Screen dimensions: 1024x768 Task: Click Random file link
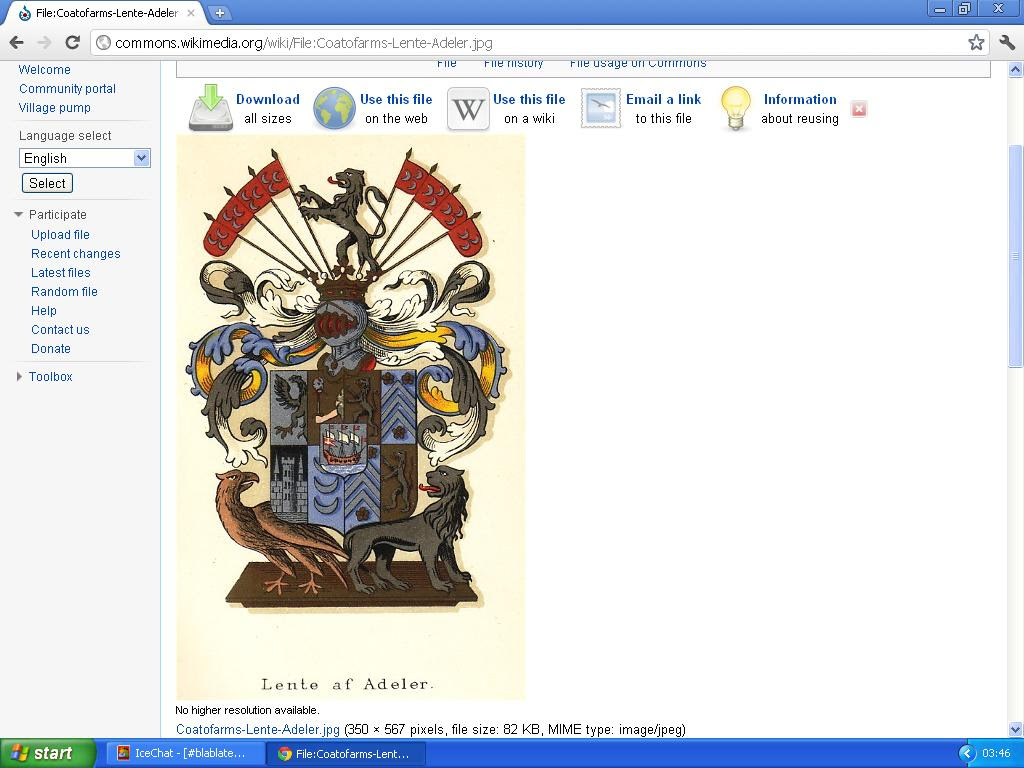coord(64,291)
